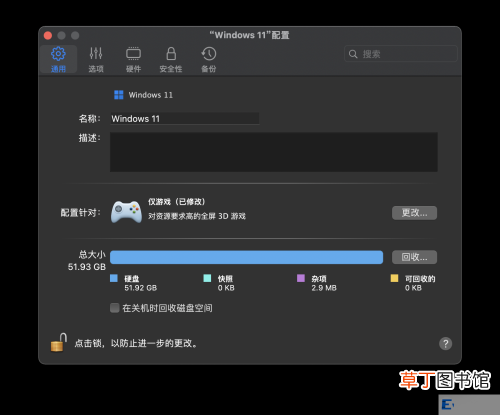Click the 对资源要求高的全屏 3D 游戏 description
This screenshot has height=415, width=500.
(197, 216)
